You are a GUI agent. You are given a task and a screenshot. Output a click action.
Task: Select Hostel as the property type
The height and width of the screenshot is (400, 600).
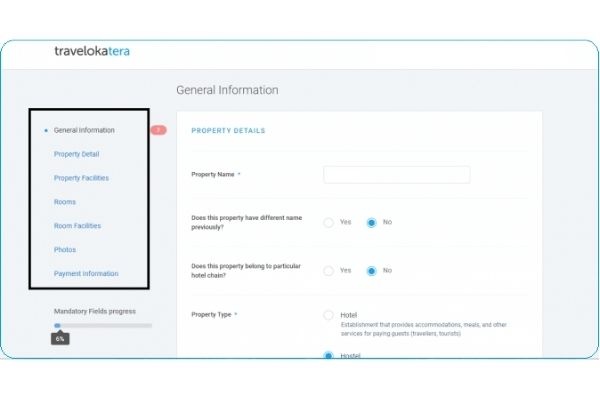(328, 356)
